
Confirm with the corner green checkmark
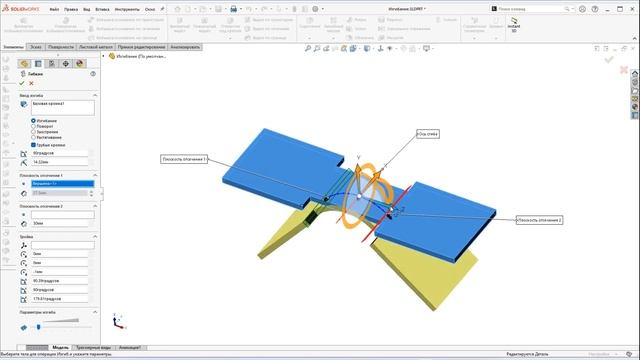click(609, 60)
